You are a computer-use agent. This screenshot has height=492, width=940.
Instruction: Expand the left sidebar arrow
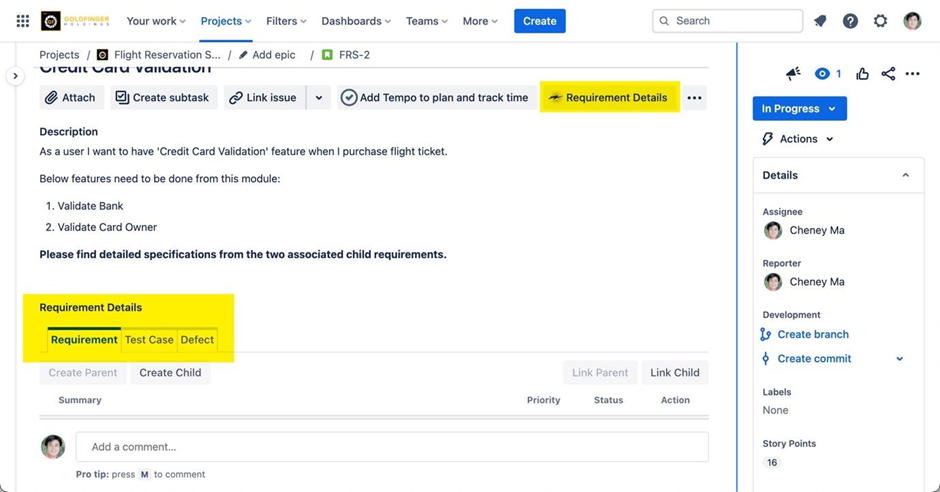15,76
